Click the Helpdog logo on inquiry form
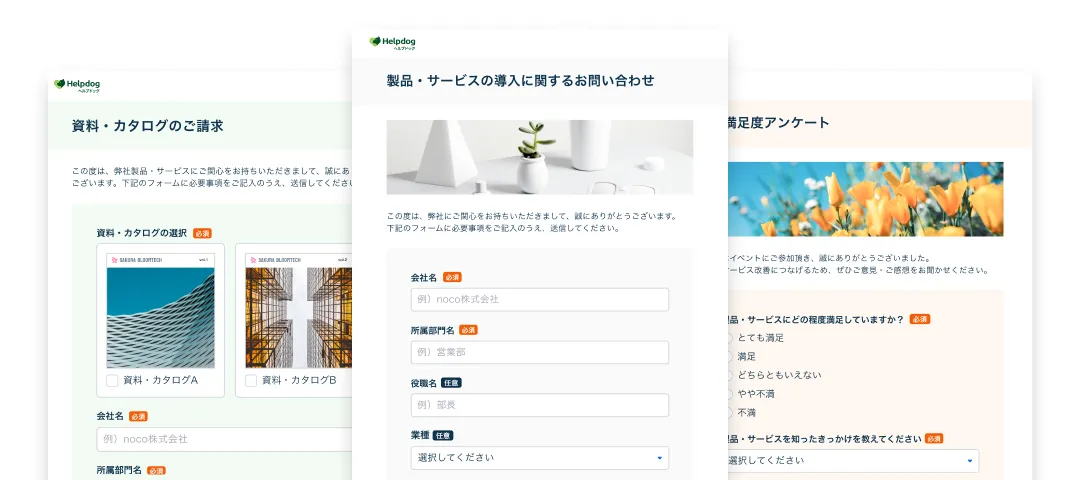The image size is (1080, 480). 393,43
